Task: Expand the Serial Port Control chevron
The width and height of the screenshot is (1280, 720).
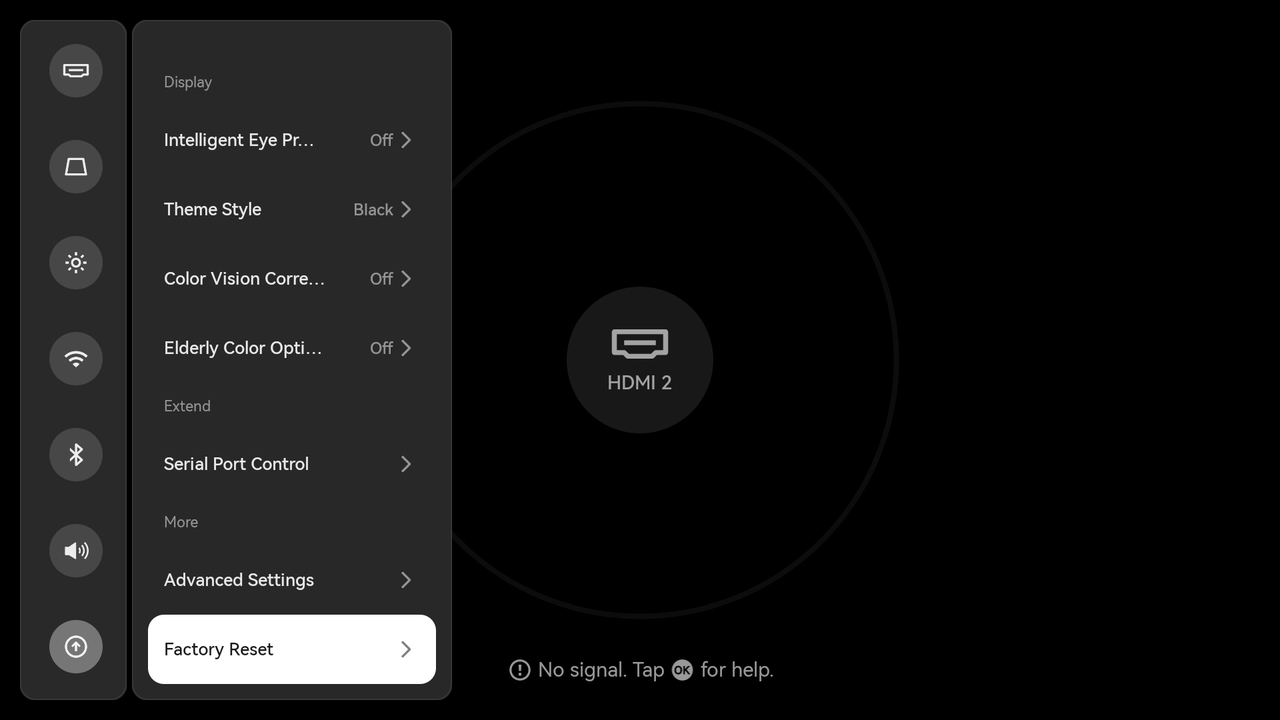Action: (x=406, y=464)
